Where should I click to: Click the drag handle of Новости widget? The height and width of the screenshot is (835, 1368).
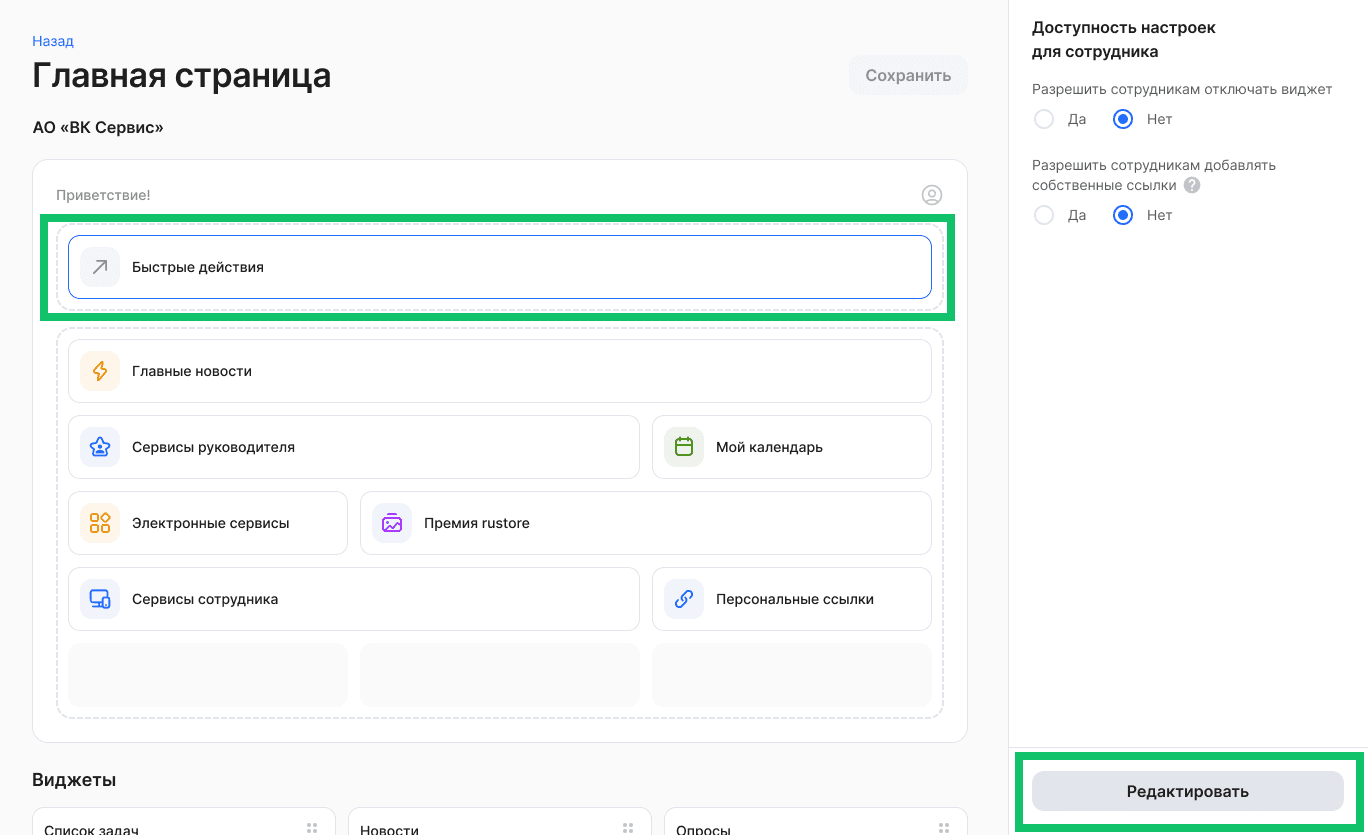pos(627,828)
